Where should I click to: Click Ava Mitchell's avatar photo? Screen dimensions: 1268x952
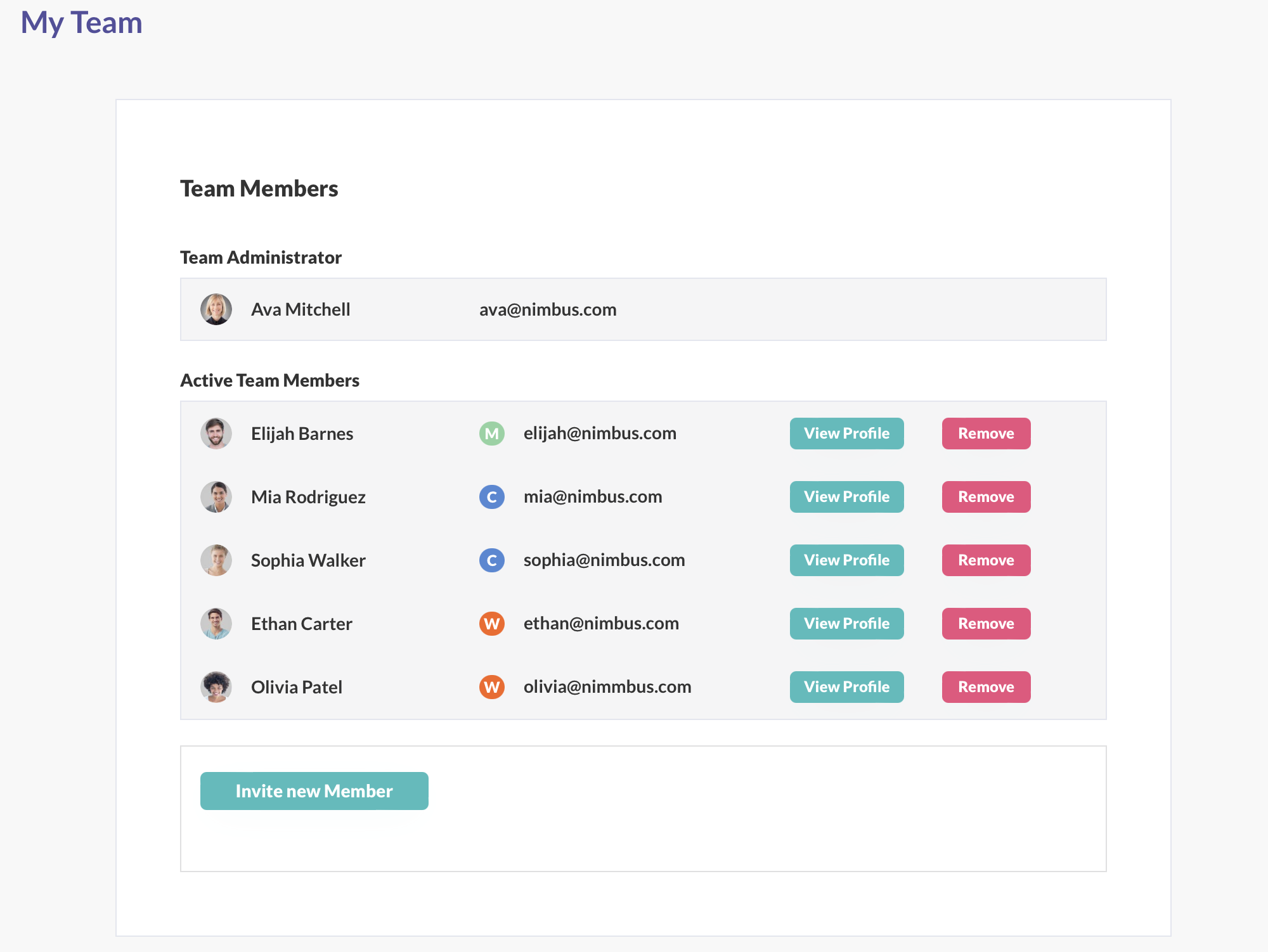[x=216, y=309]
